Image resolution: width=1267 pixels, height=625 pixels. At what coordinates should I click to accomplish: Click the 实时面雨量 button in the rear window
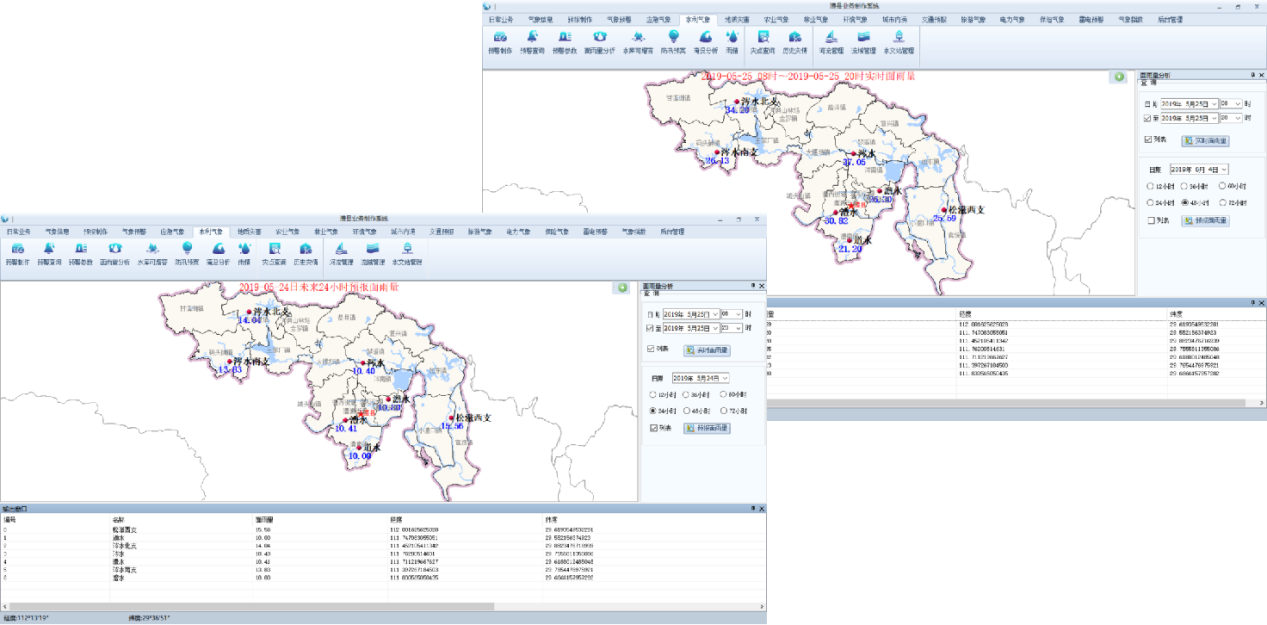click(1204, 141)
